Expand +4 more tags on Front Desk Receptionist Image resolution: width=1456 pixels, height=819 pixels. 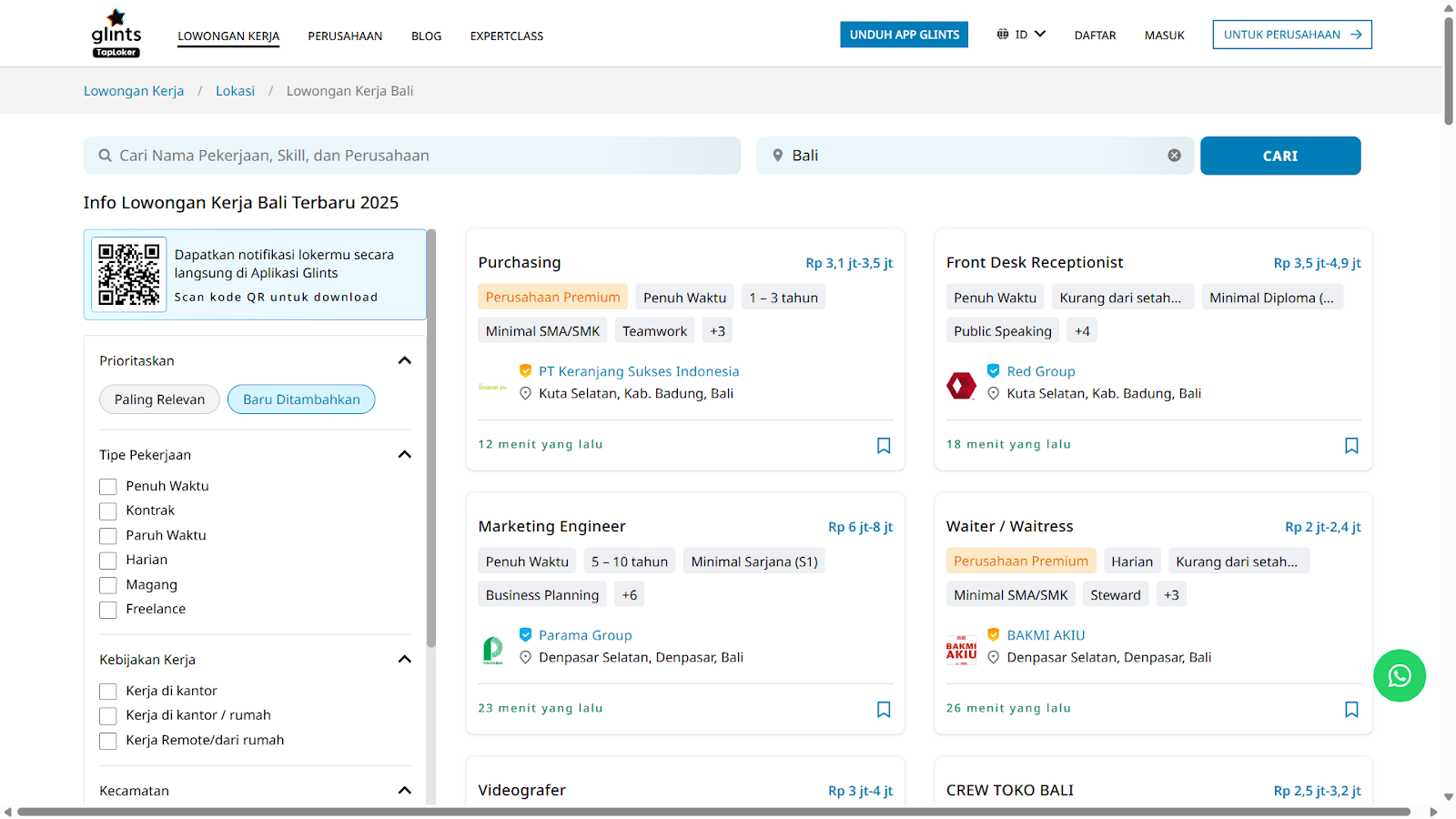[1082, 331]
